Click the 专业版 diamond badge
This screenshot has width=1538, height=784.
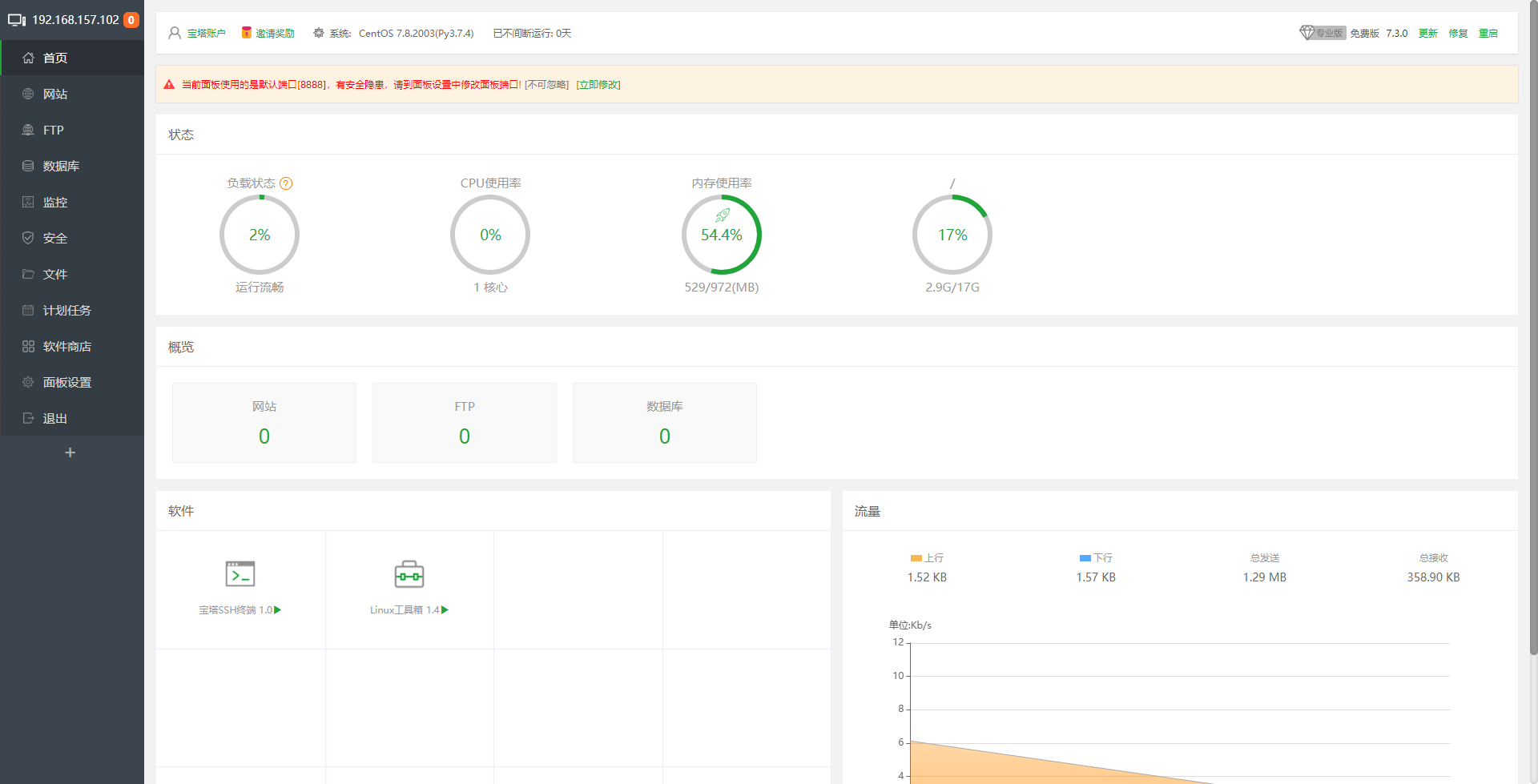pyautogui.click(x=1323, y=33)
